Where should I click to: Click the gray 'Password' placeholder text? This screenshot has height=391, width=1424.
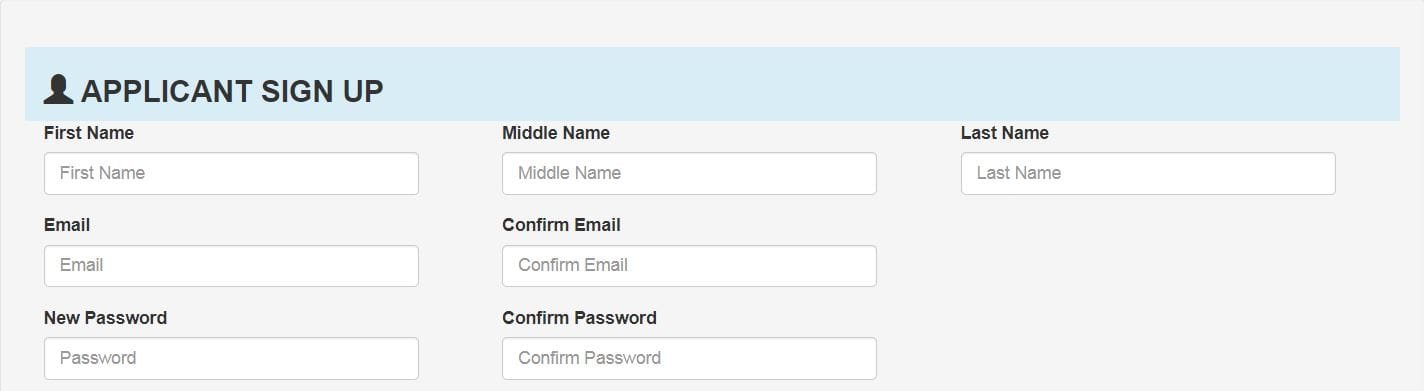[x=98, y=358]
